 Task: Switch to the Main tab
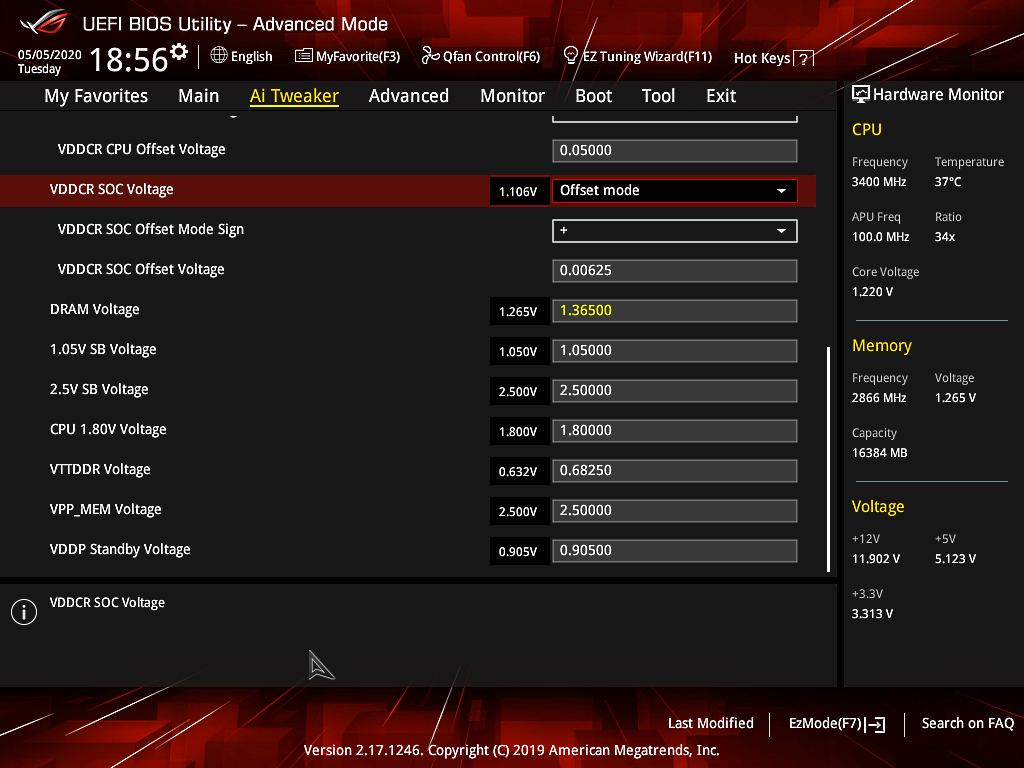pyautogui.click(x=199, y=96)
